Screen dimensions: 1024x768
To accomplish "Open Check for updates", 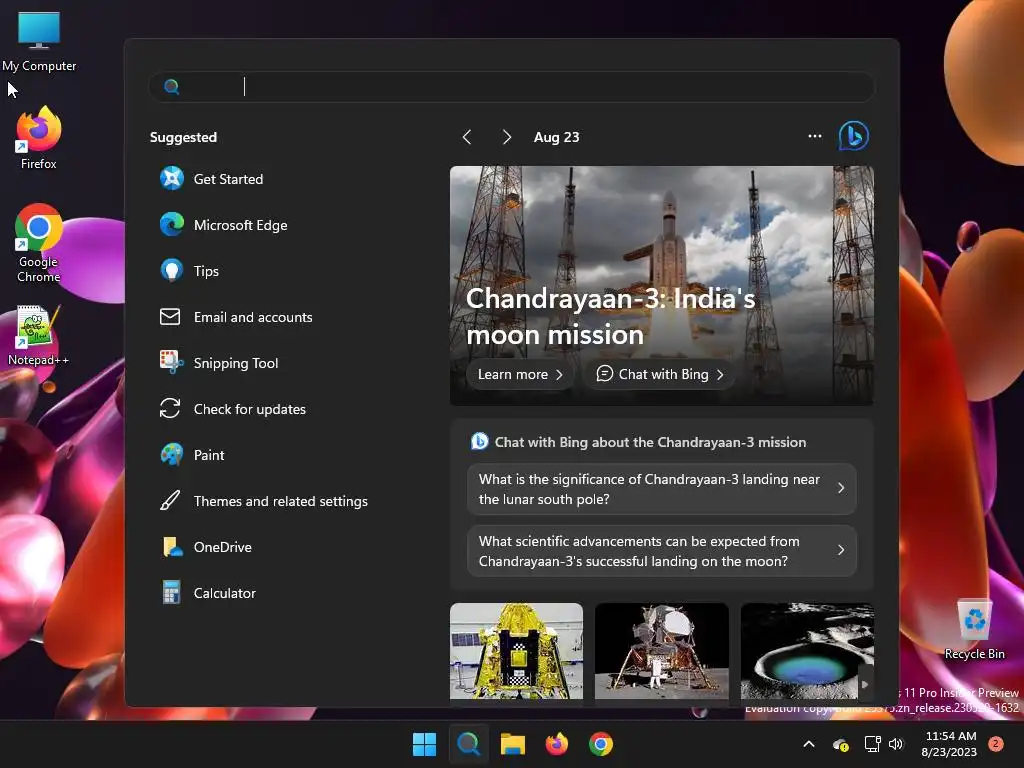I will click(x=232, y=409).
